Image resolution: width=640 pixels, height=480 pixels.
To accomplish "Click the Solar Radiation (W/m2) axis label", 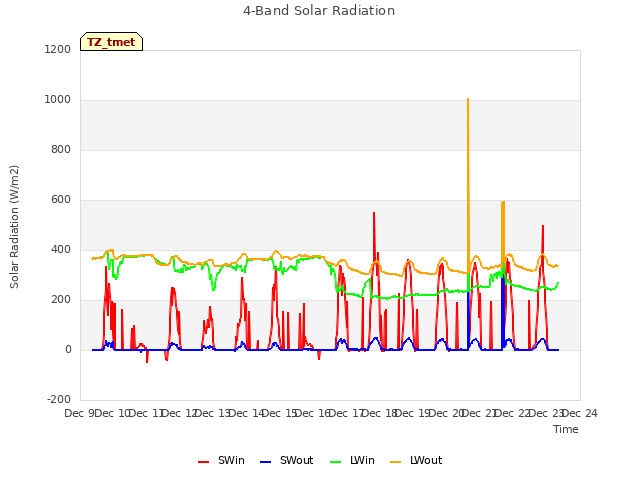I will 14,227.
